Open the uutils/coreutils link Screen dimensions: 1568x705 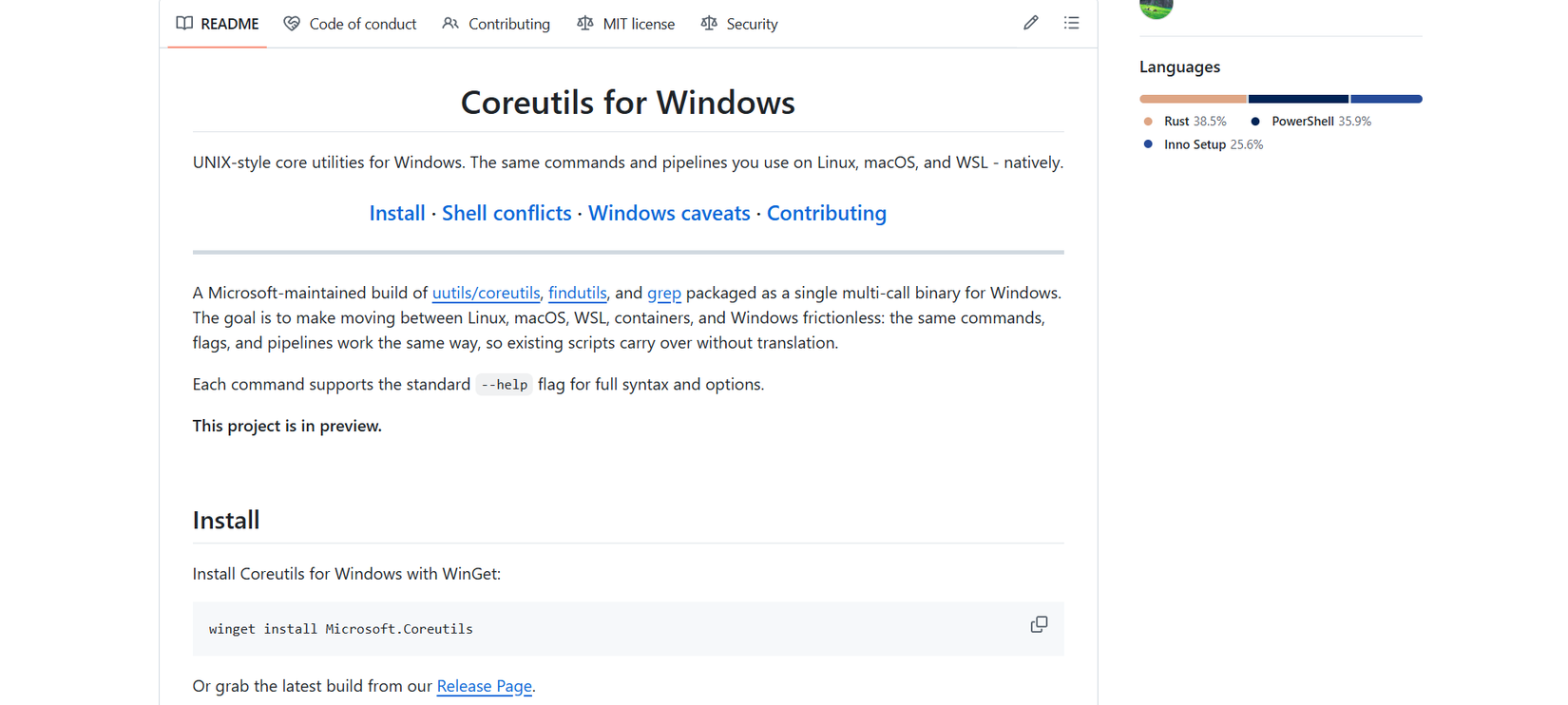tap(486, 293)
